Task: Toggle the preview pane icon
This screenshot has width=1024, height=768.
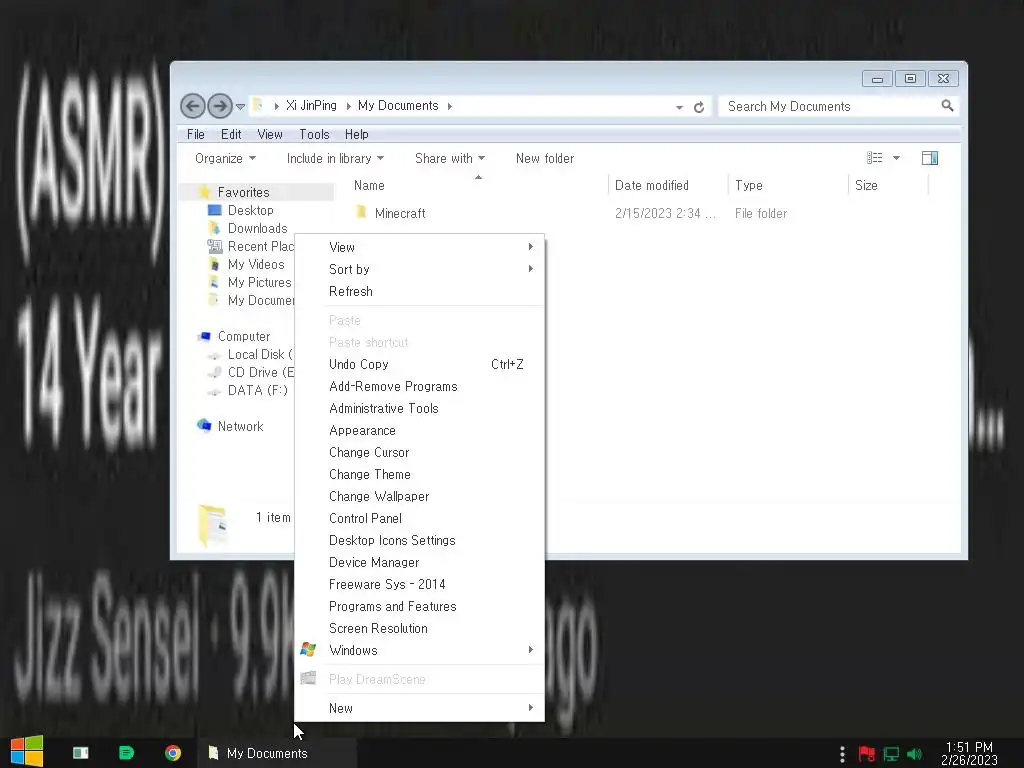Action: click(x=930, y=158)
